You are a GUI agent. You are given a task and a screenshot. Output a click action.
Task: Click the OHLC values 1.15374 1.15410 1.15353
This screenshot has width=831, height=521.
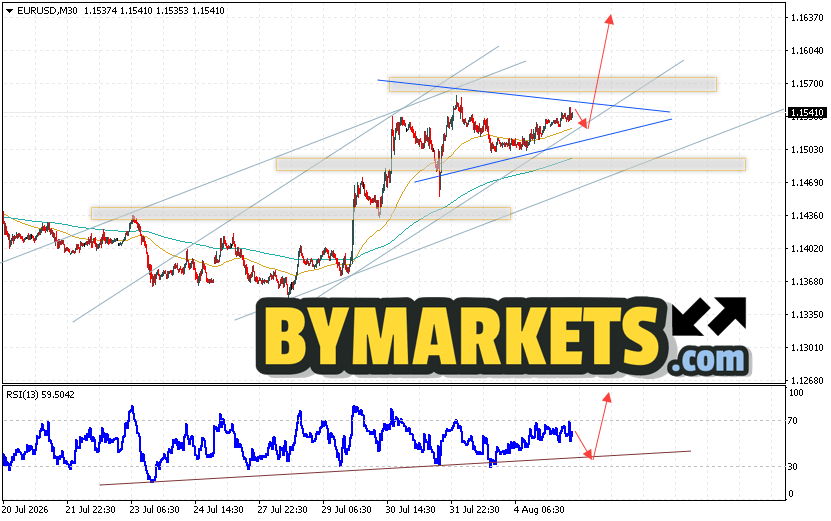click(136, 11)
